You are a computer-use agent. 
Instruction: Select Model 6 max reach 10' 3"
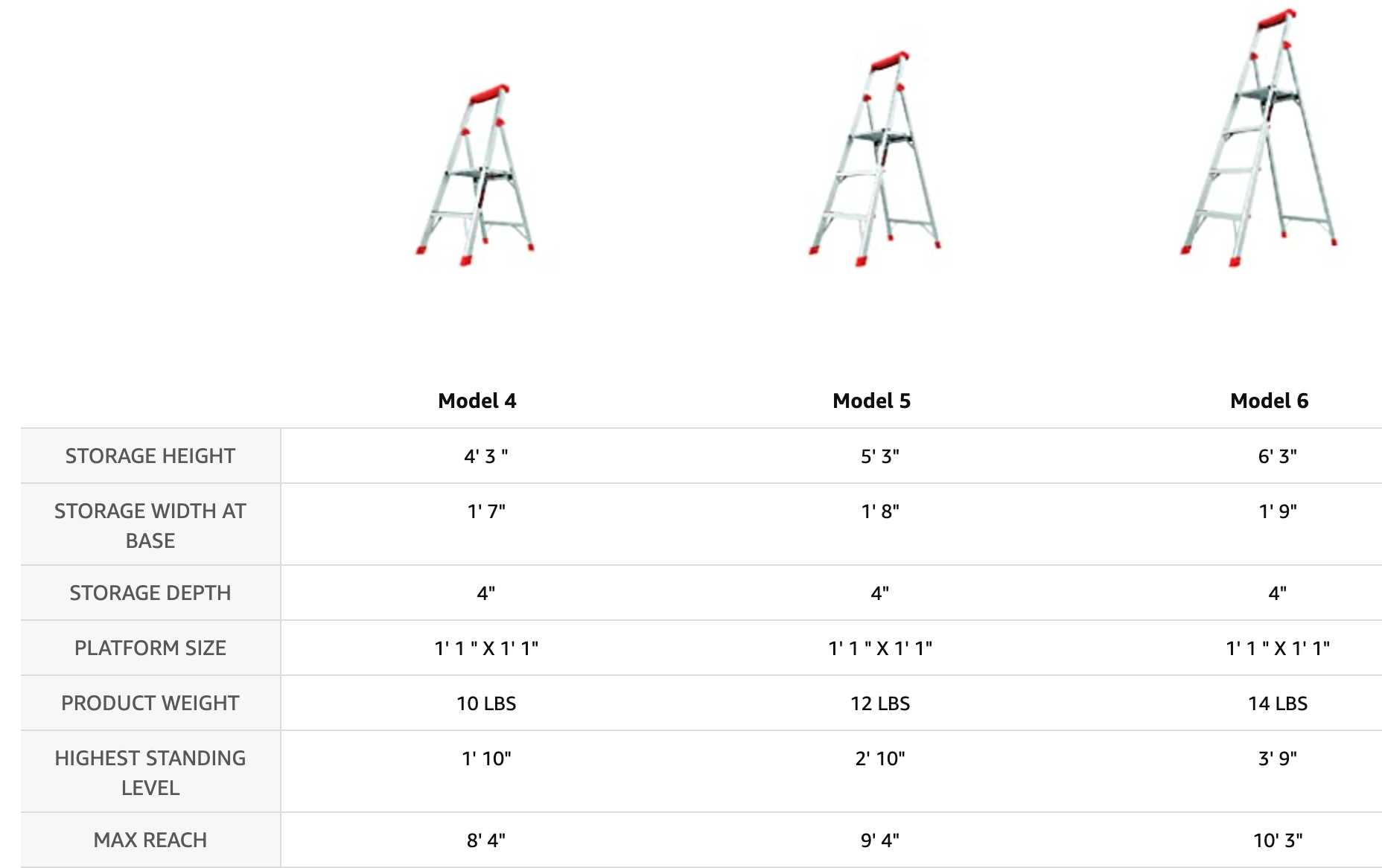(1278, 840)
